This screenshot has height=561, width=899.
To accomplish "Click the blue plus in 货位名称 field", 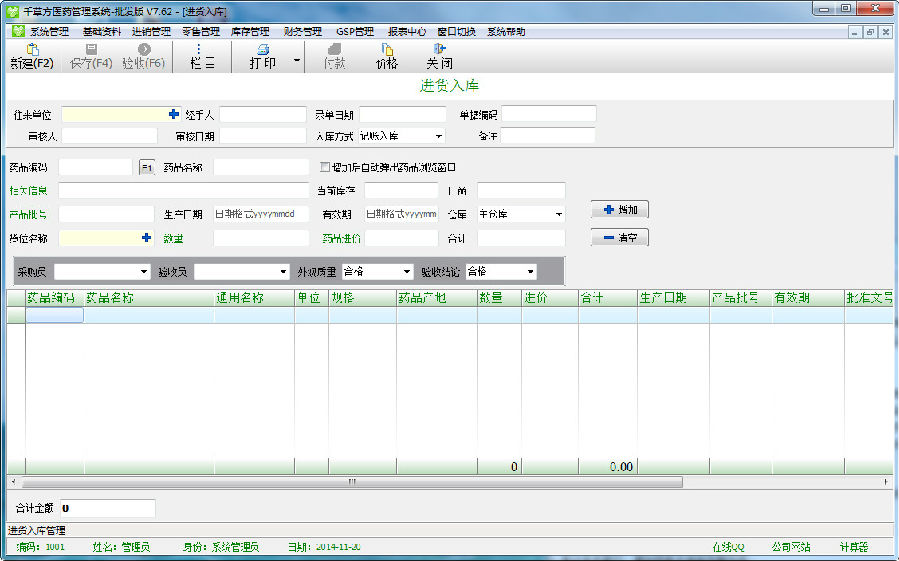I will click(146, 237).
